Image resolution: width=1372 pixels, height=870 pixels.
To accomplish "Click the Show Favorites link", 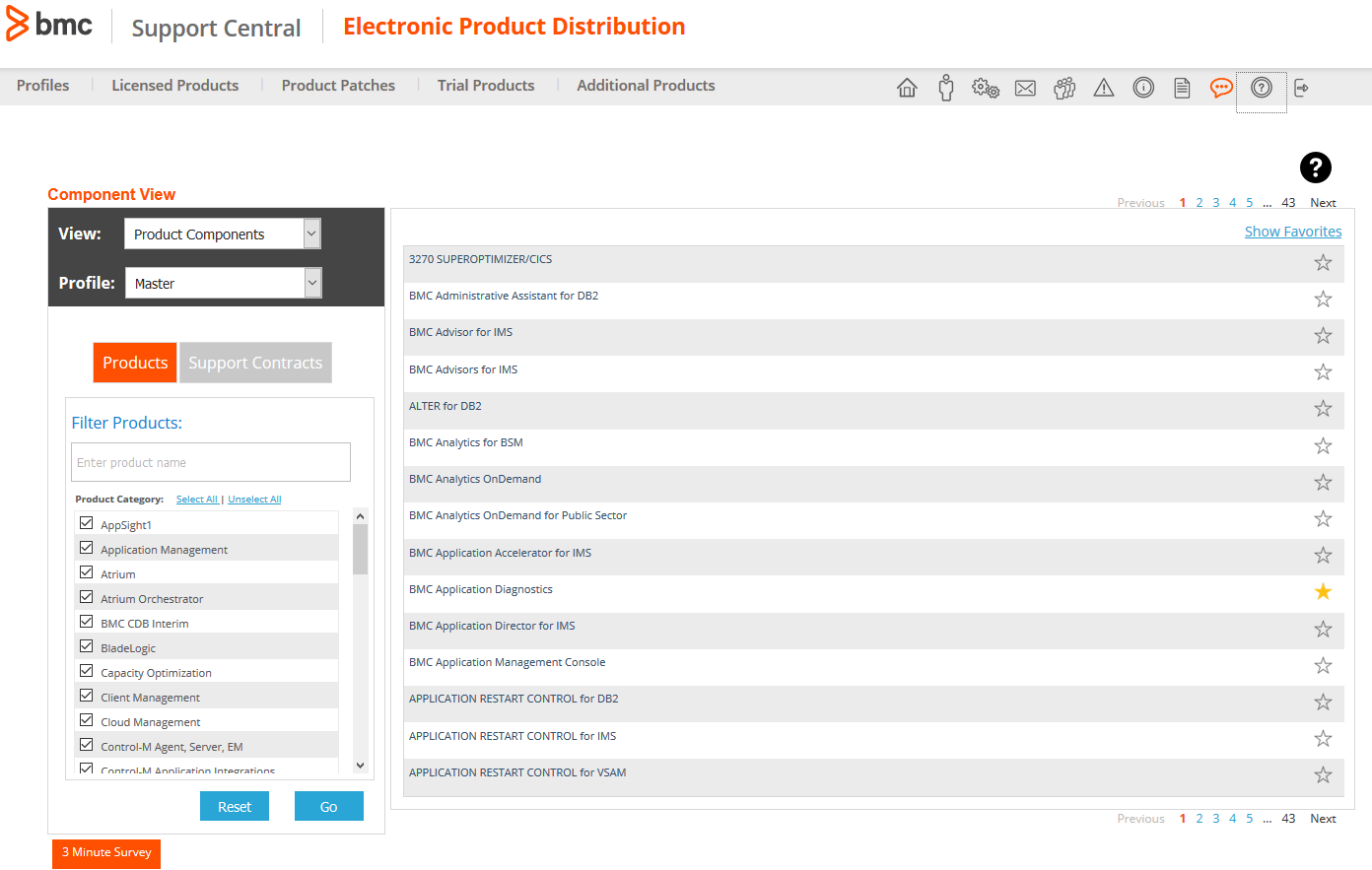I will pyautogui.click(x=1292, y=232).
